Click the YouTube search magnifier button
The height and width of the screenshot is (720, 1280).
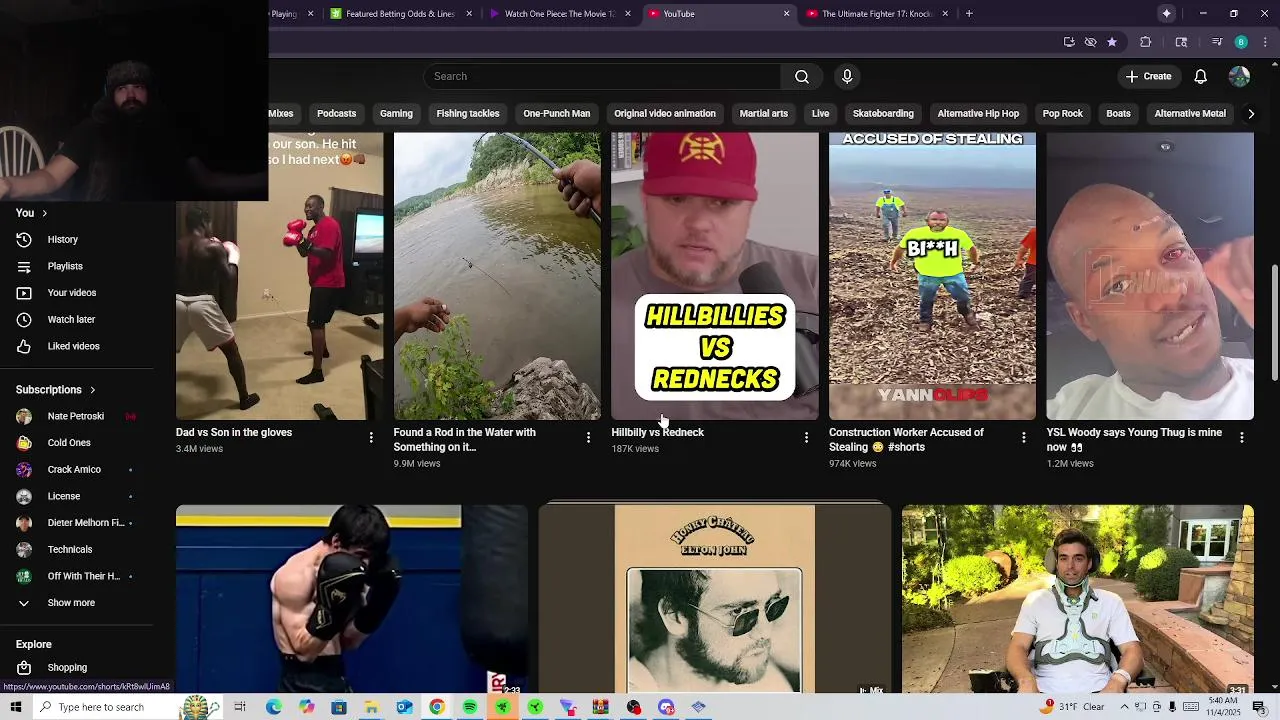[802, 77]
